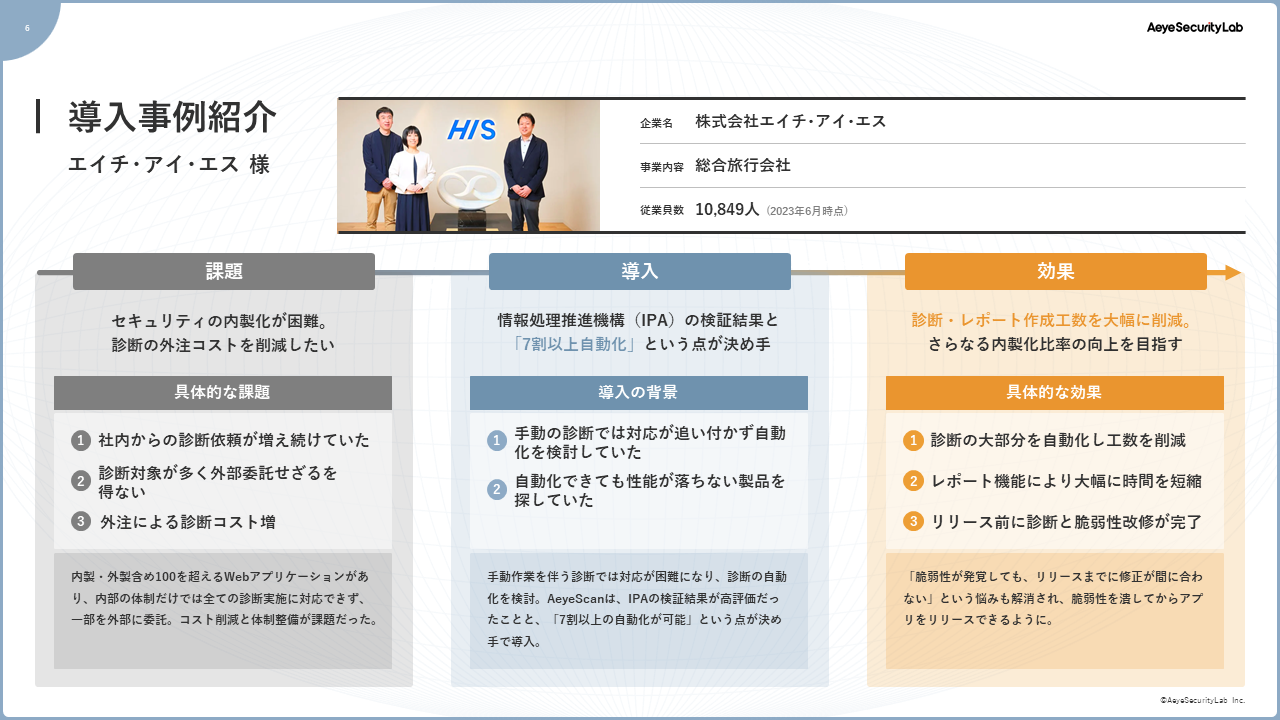Image resolution: width=1280 pixels, height=720 pixels.
Task: Select the item 自動化できても性能が落ちない製品を探していた
Action: (650, 490)
